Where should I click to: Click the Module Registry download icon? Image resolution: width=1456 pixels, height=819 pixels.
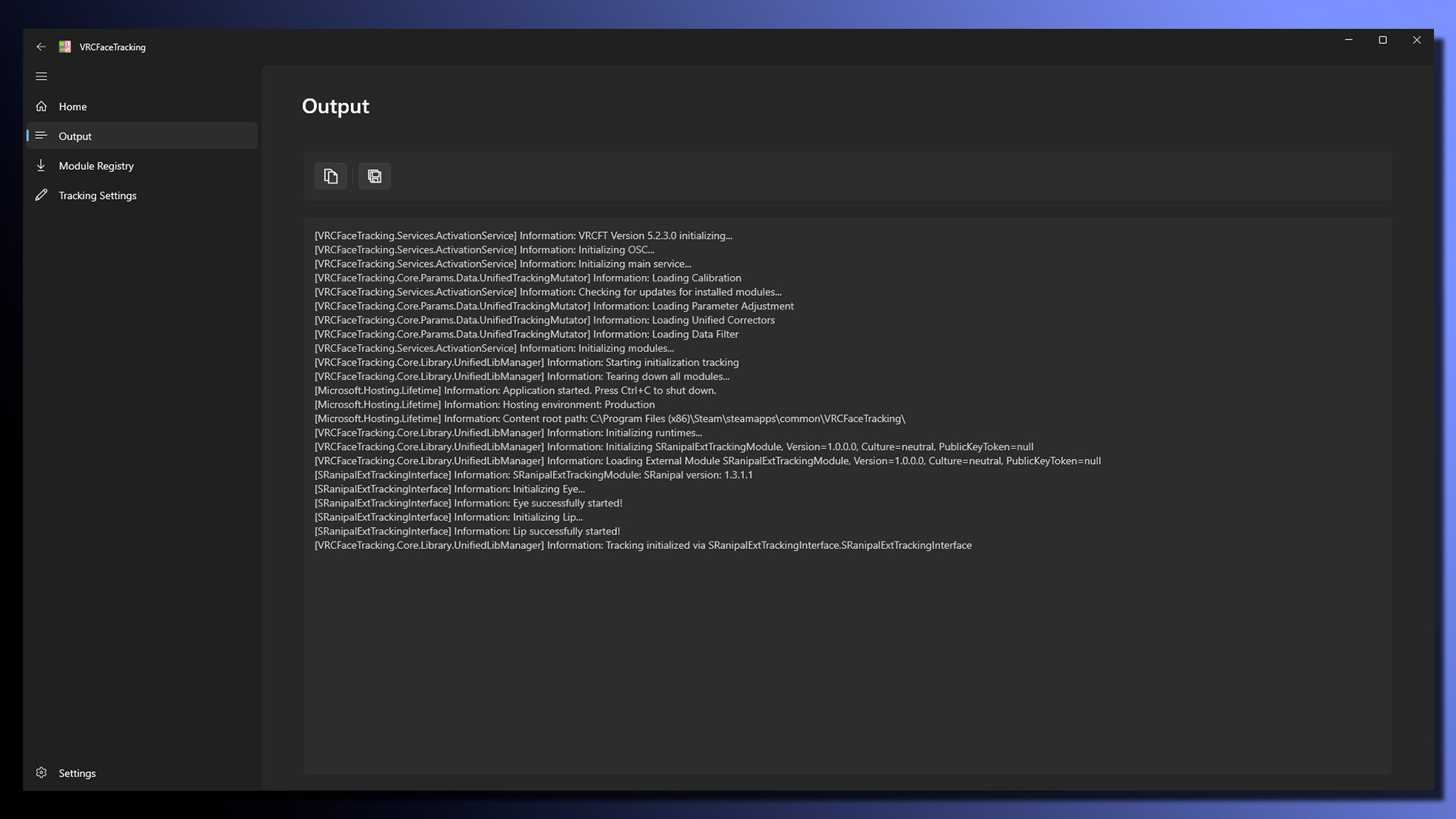pos(42,165)
